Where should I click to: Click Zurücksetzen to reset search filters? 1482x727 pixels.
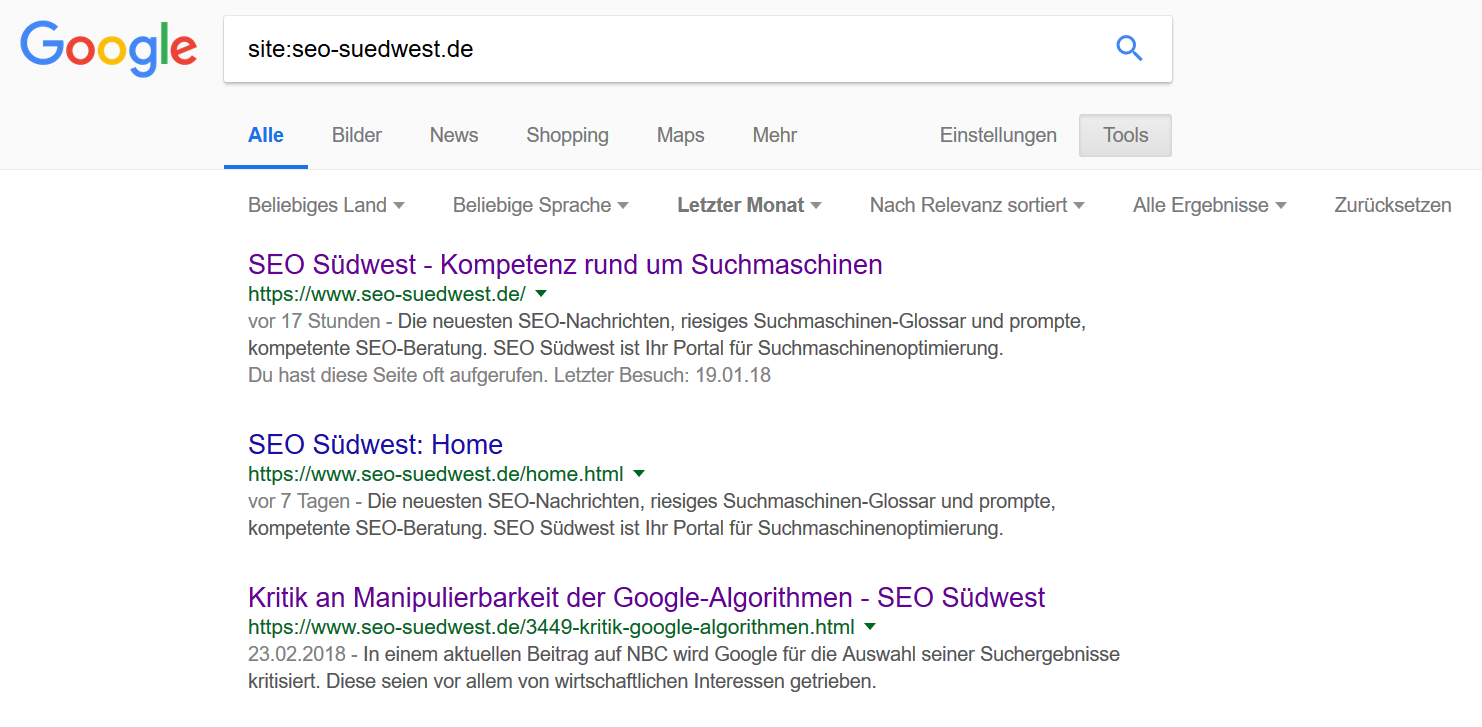[1393, 205]
